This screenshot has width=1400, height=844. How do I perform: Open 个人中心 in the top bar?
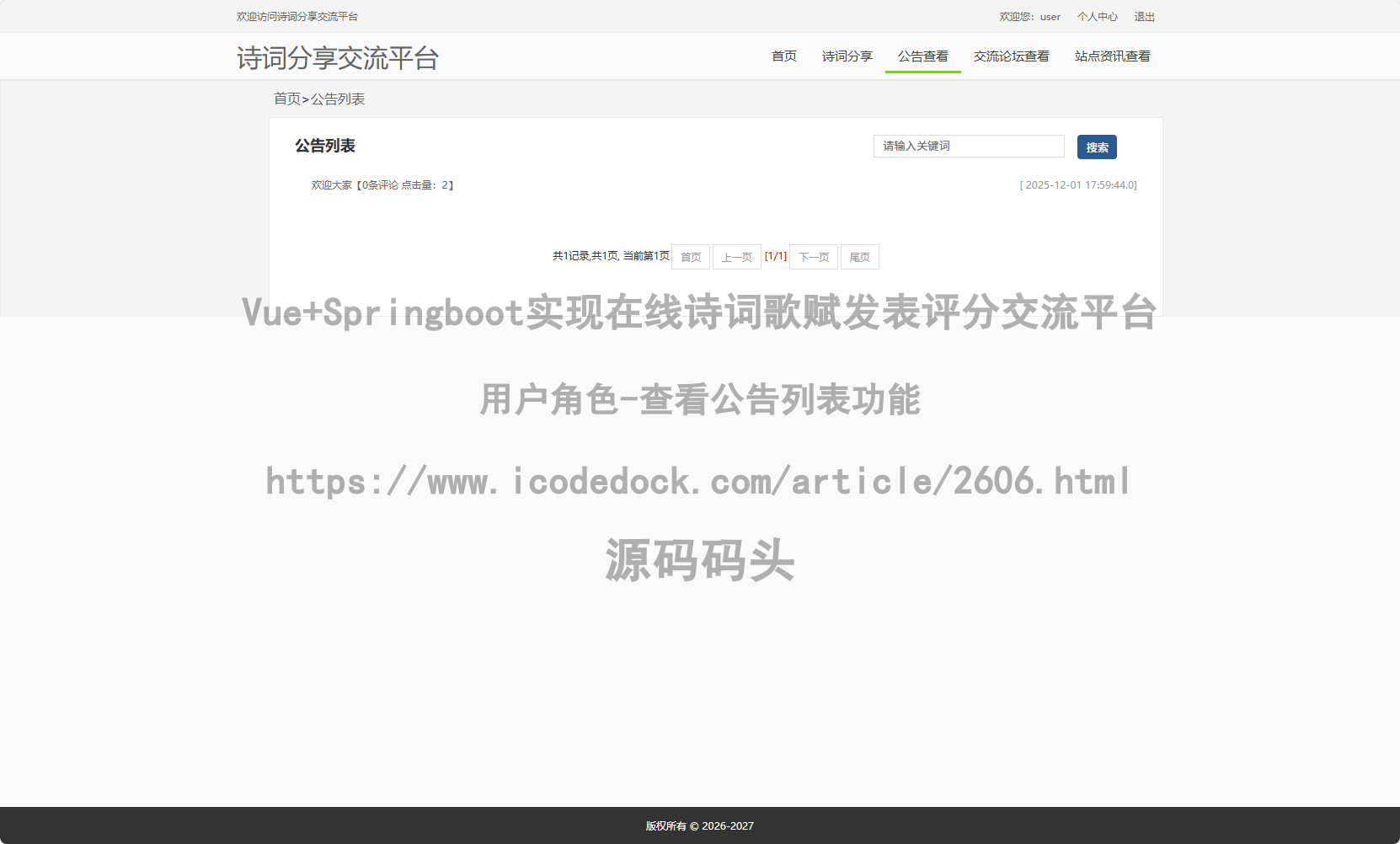tap(1097, 17)
